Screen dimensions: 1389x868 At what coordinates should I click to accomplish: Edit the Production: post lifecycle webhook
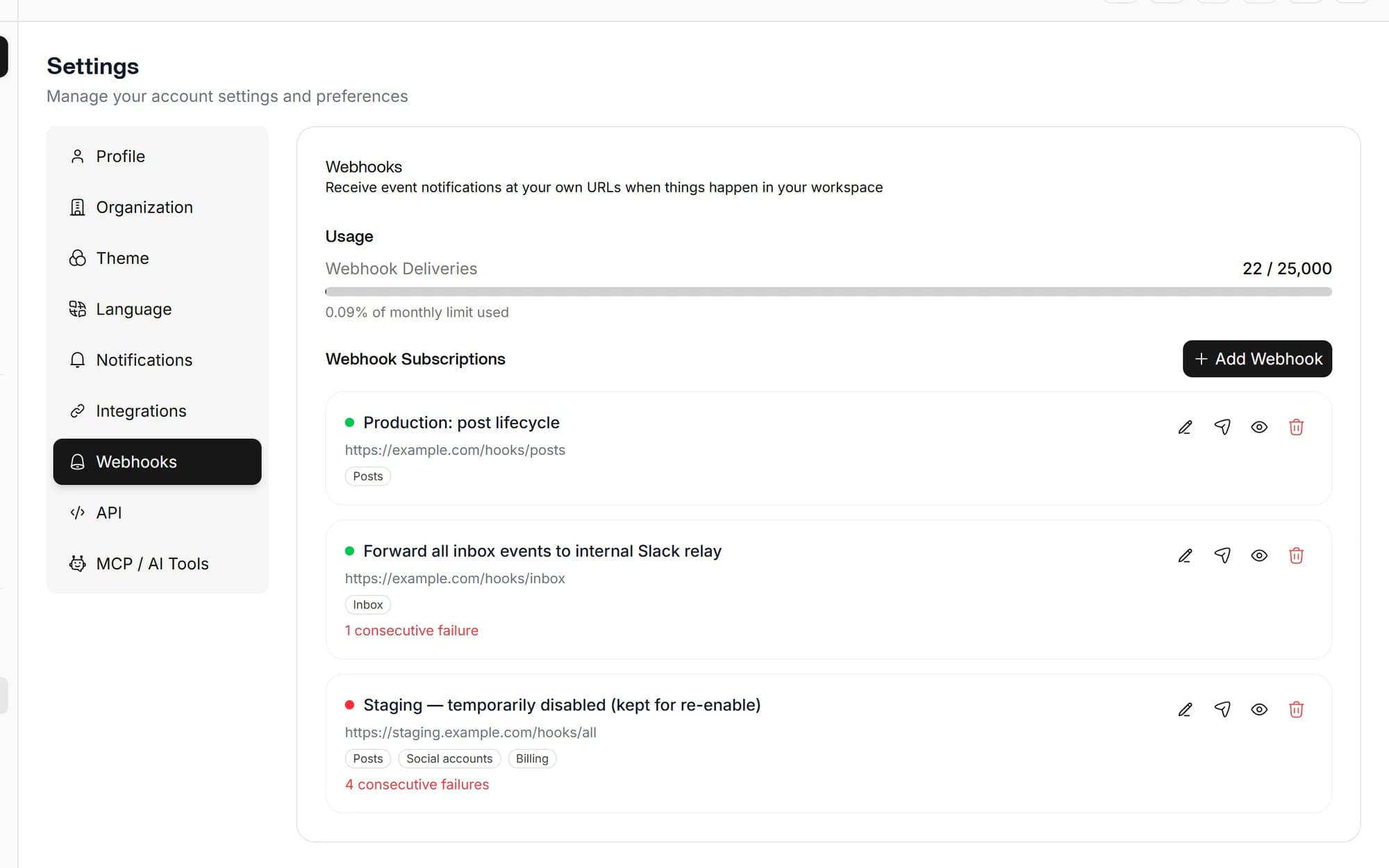point(1185,427)
